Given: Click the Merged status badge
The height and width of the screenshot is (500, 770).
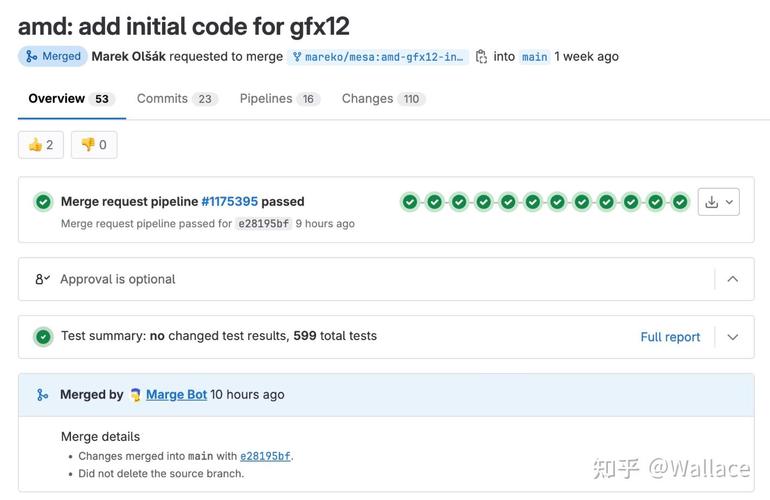Looking at the screenshot, I should click(53, 56).
